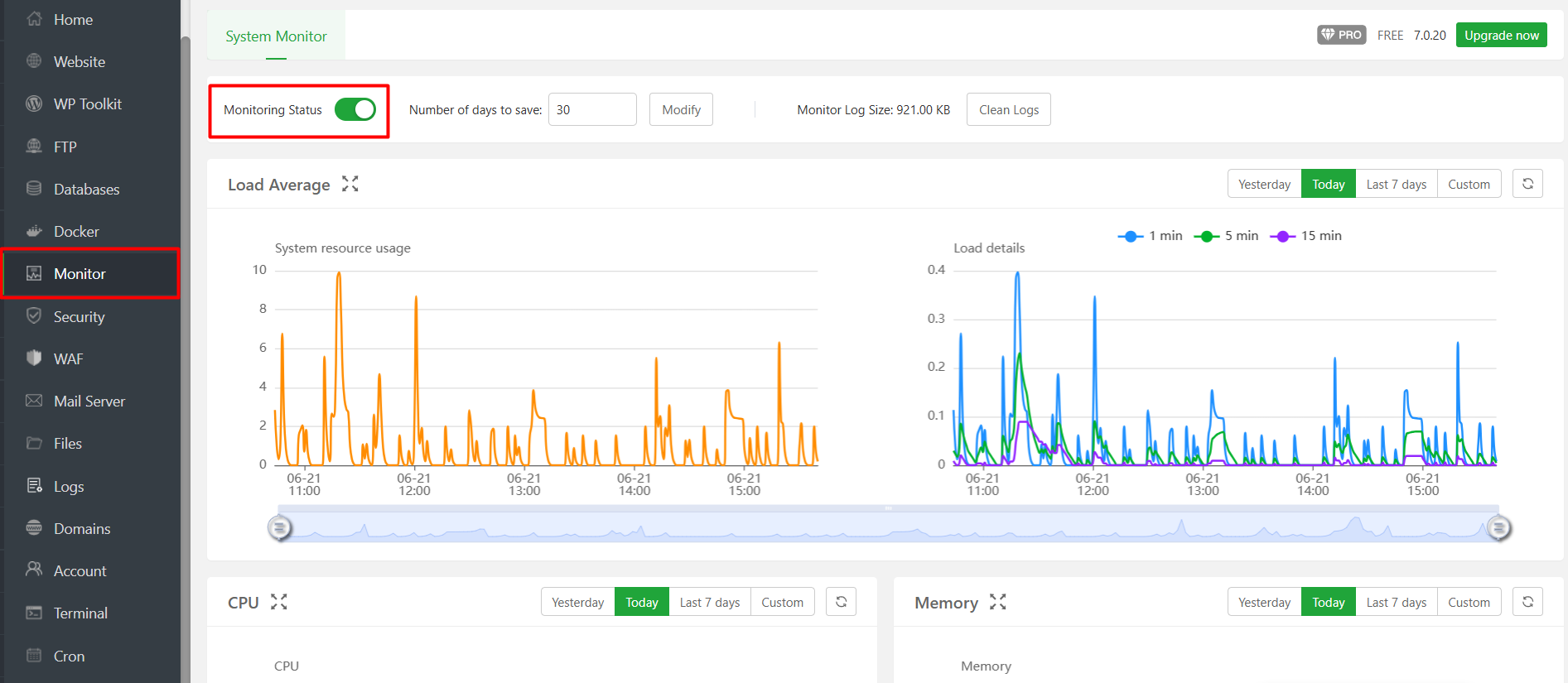Viewport: 1568px width, 683px height.
Task: Toggle the 1 min legend series
Action: pyautogui.click(x=1150, y=236)
